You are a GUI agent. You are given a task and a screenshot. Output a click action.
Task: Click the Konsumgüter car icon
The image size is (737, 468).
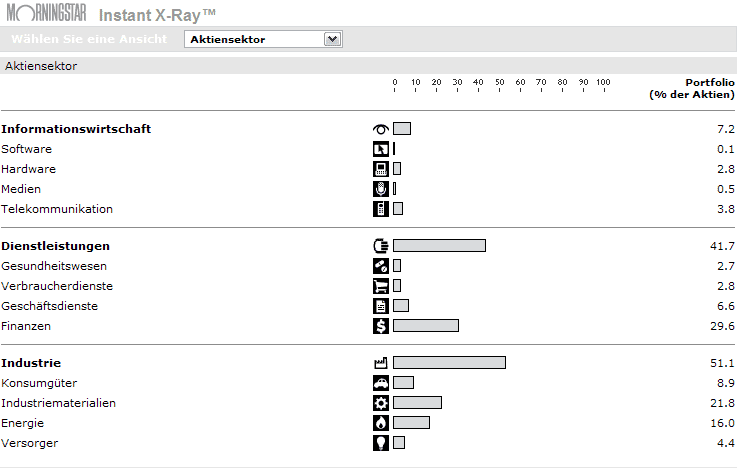click(x=380, y=383)
